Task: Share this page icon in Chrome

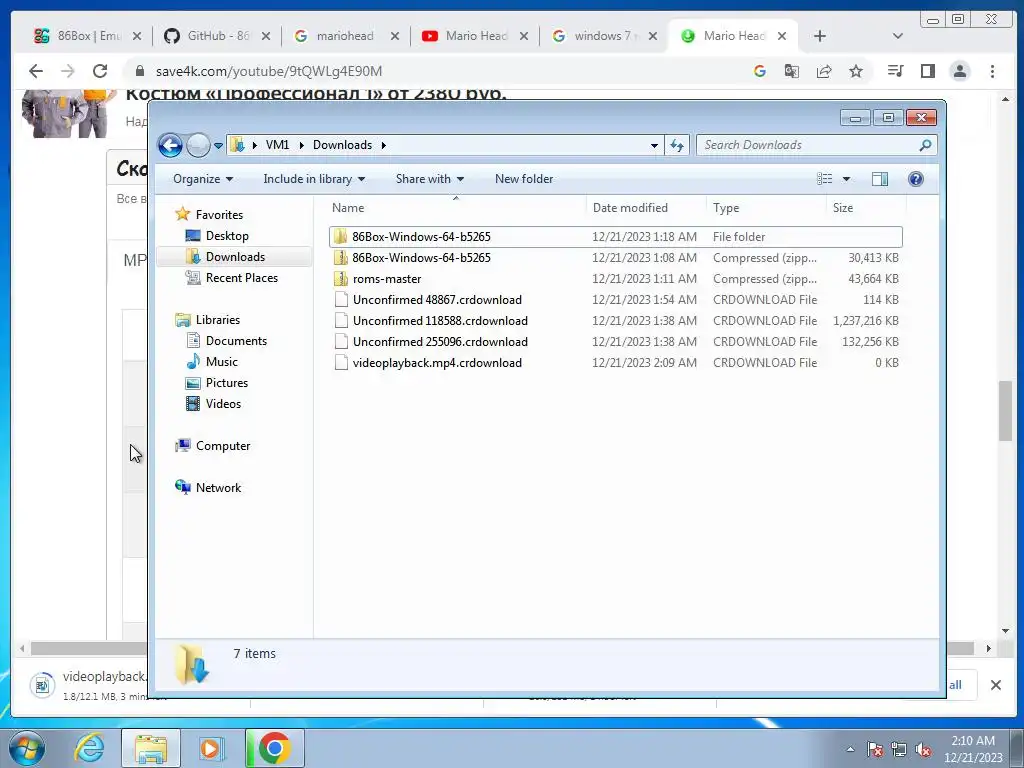Action: pos(824,71)
